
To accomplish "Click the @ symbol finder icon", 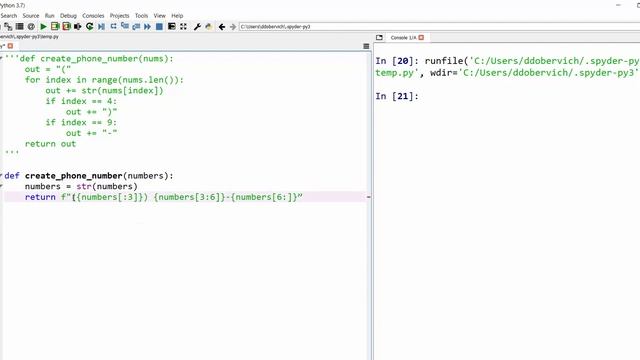I will 31,27.
